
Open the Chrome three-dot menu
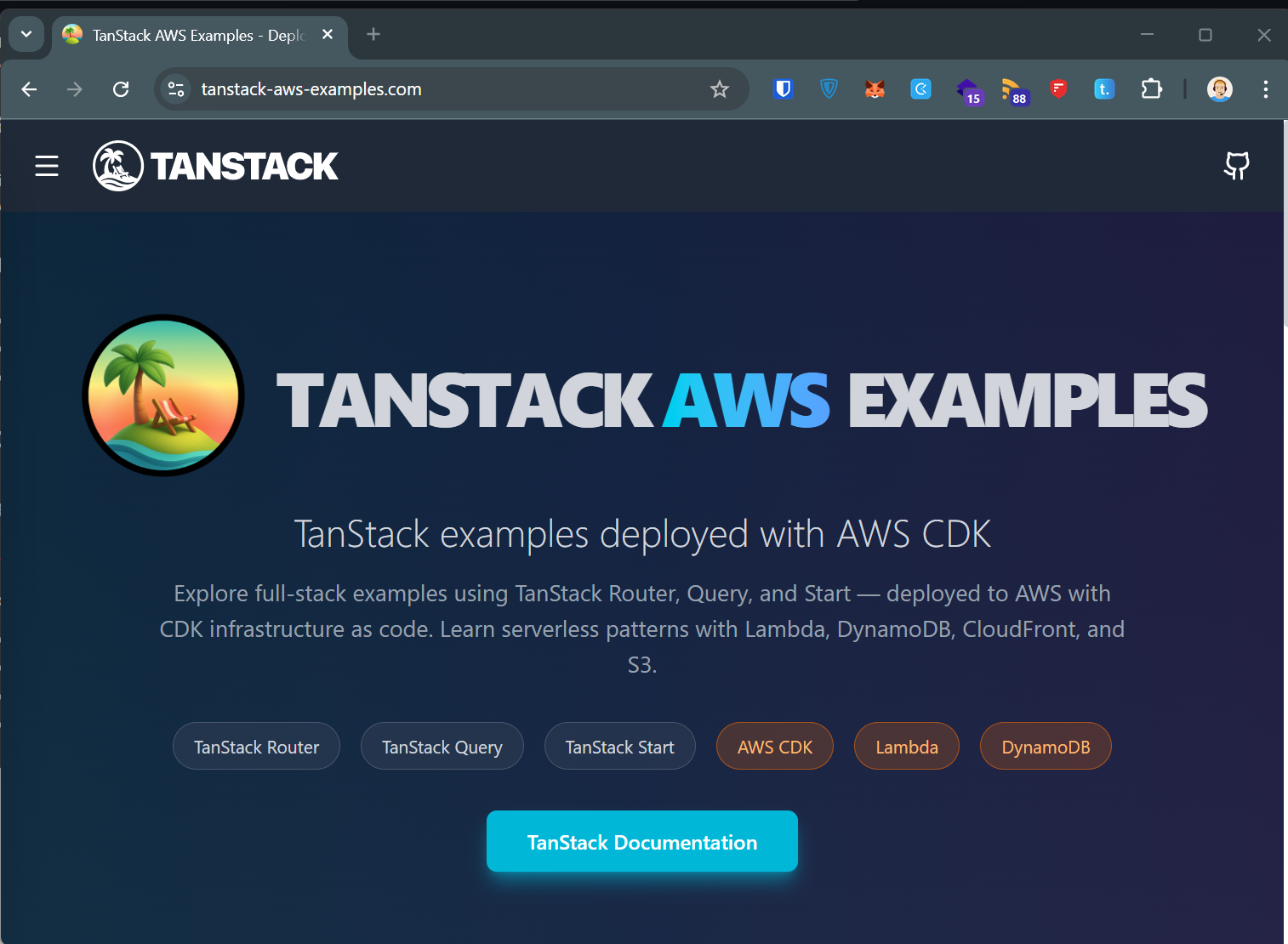pos(1266,89)
